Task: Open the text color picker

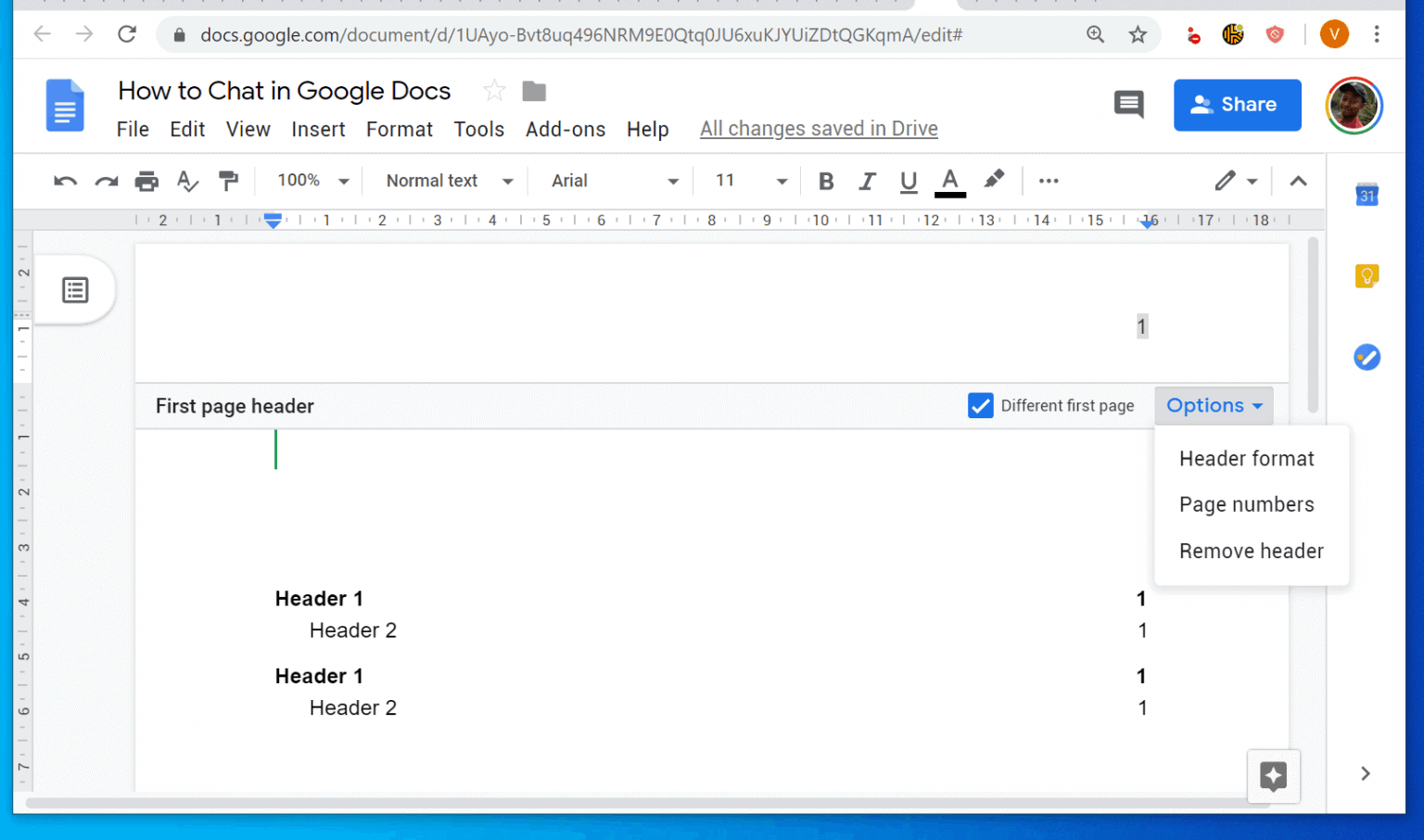Action: coord(949,181)
